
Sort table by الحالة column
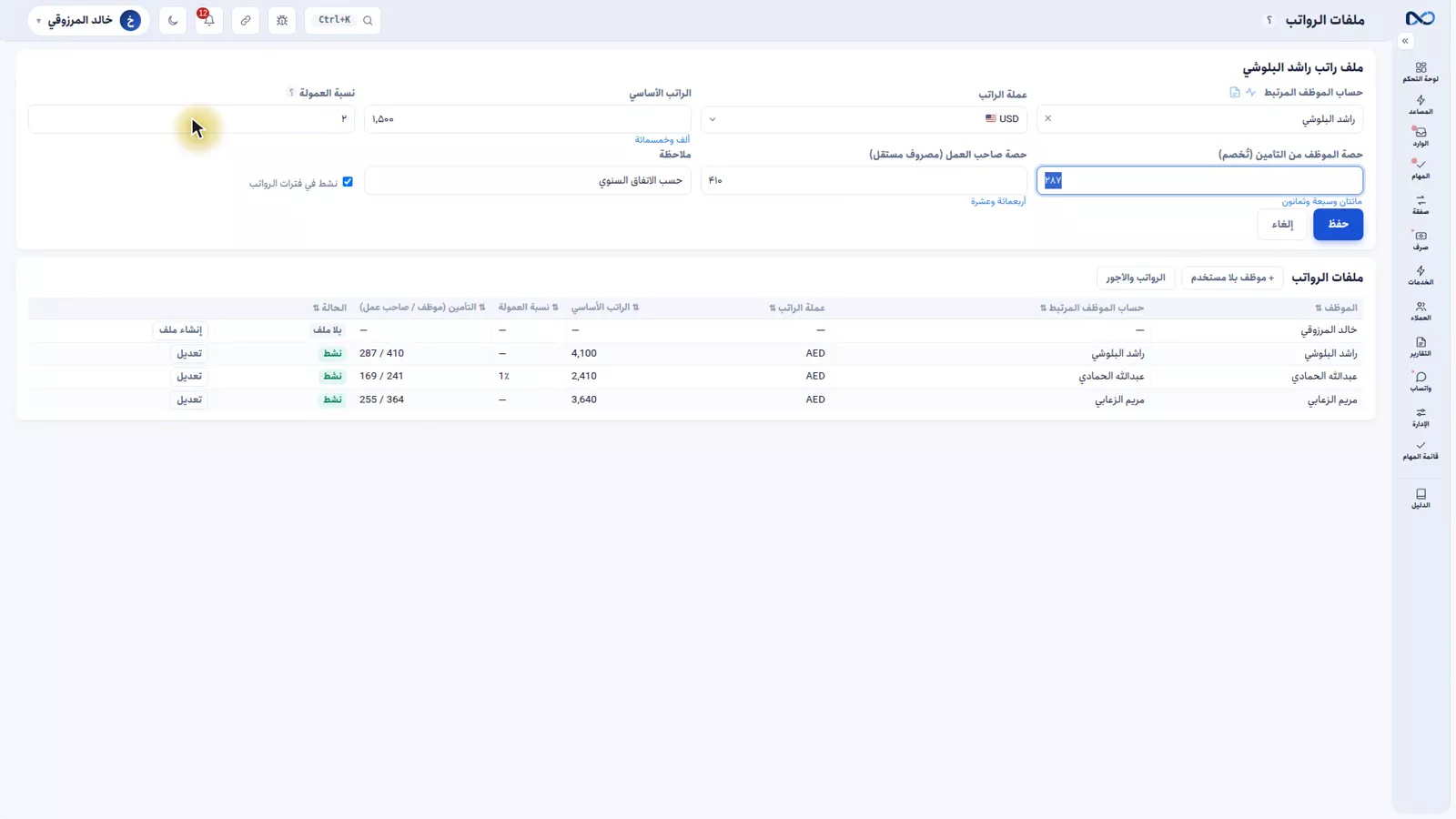[329, 308]
